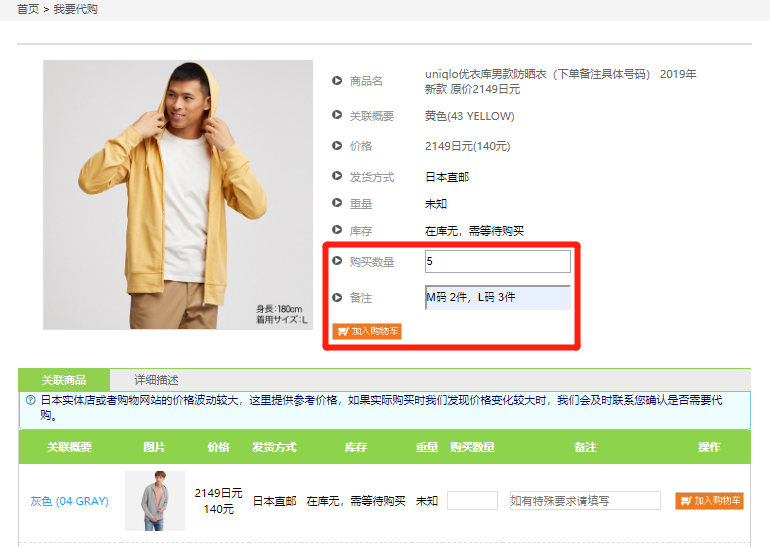The height and width of the screenshot is (547, 770).
Task: Click the bullet icon beside 价格
Action: pyautogui.click(x=337, y=145)
